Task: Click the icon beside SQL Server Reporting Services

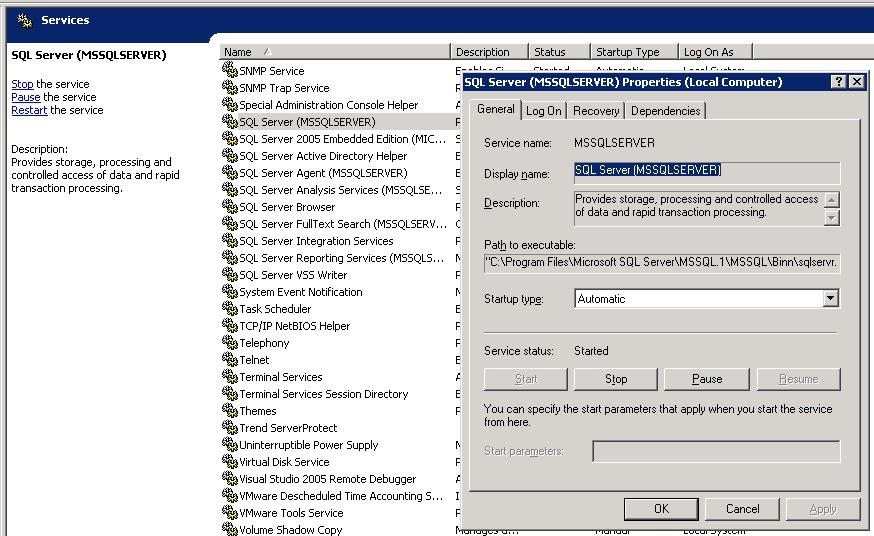Action: (x=230, y=257)
